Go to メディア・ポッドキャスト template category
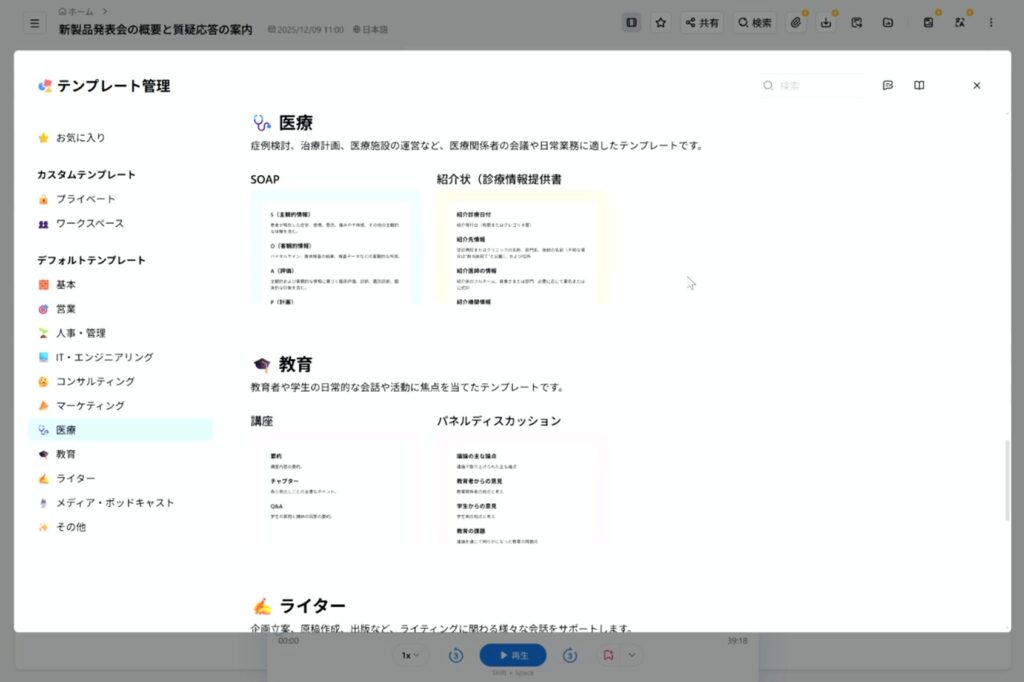 pyautogui.click(x=114, y=503)
